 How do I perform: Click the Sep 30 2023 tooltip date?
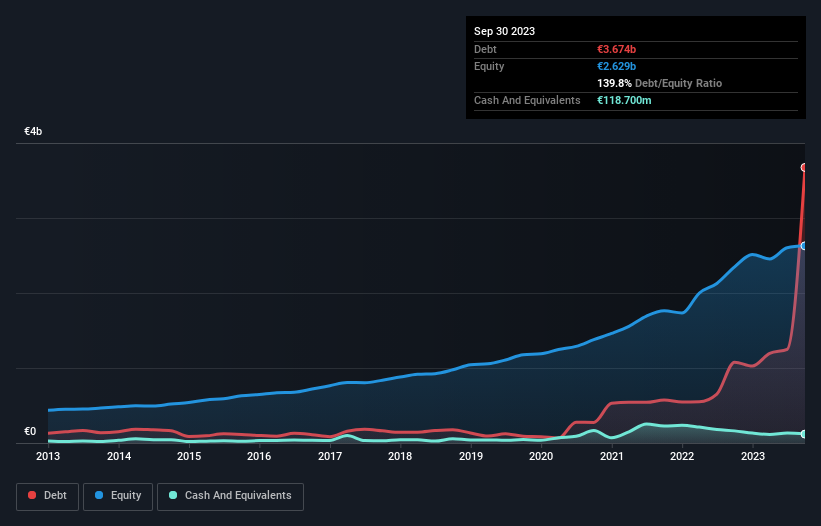click(x=504, y=31)
